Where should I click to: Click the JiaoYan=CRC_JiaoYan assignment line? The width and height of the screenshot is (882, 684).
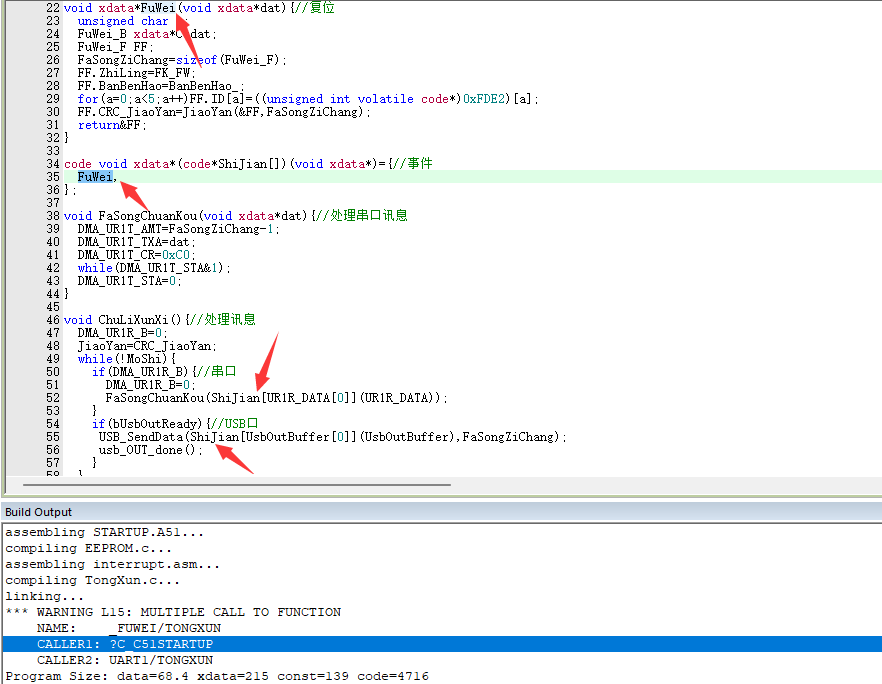point(147,345)
